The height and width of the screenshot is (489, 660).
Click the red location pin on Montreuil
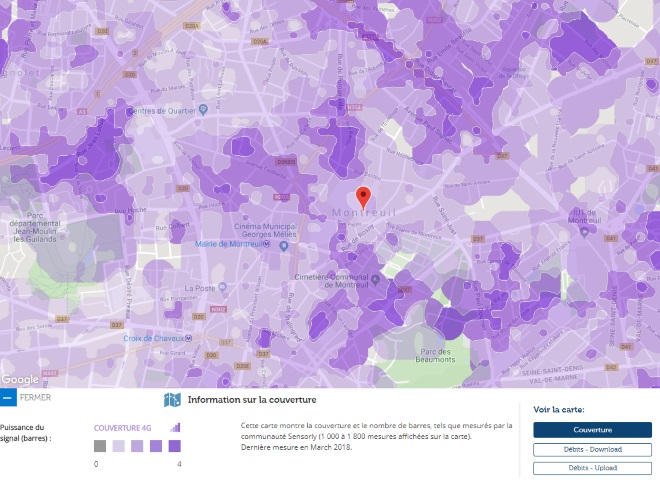[x=364, y=196]
